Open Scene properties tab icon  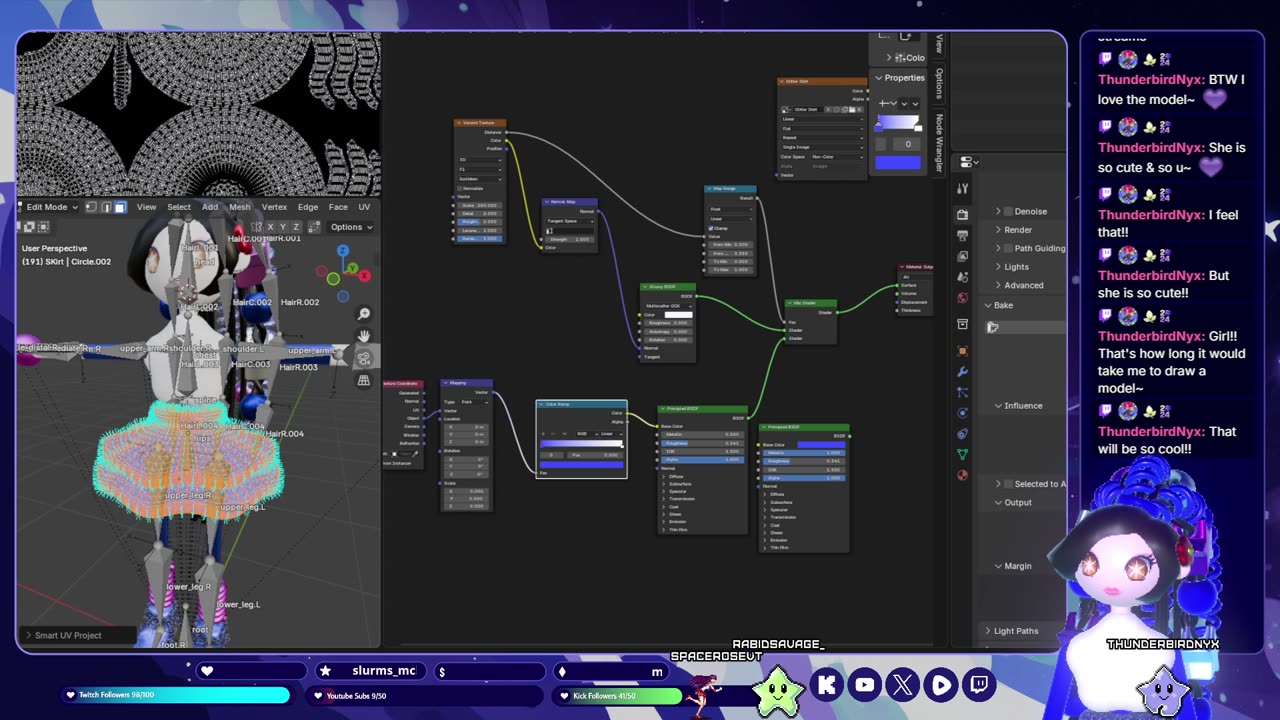[962, 278]
